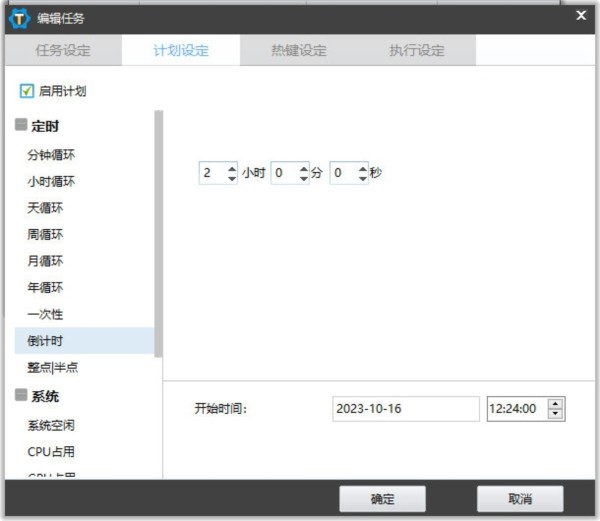The height and width of the screenshot is (521, 600).
Task: Switch to the 任务设定 tab
Action: click(62, 50)
